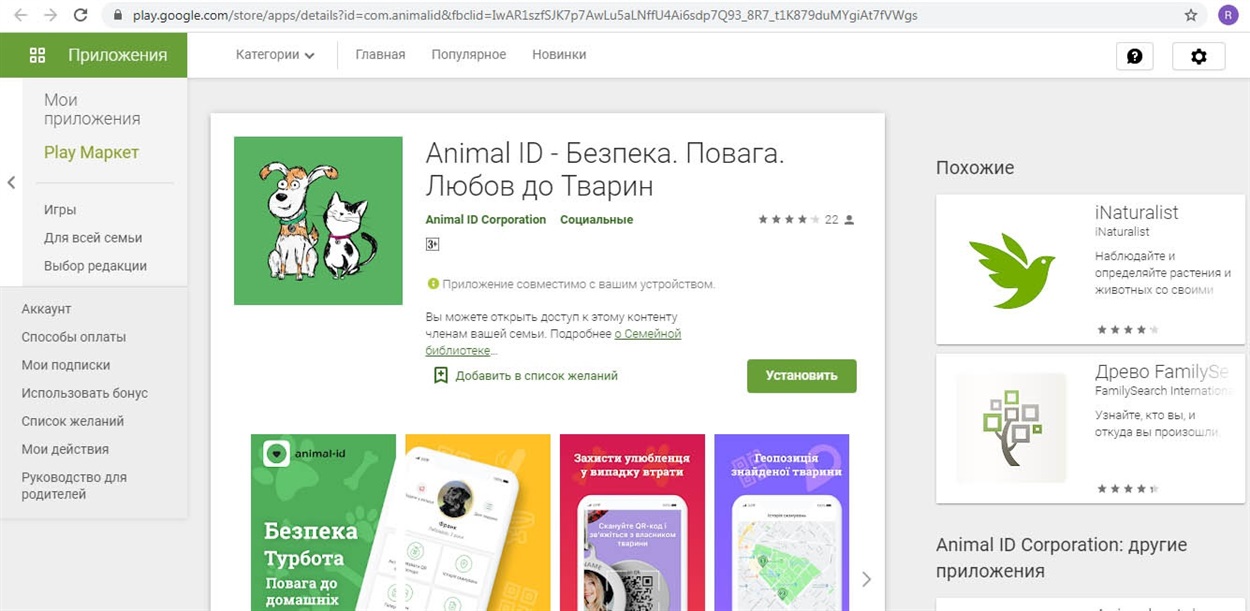The width and height of the screenshot is (1250, 611).
Task: Open the red QR-code screenshot
Action: coord(632,522)
